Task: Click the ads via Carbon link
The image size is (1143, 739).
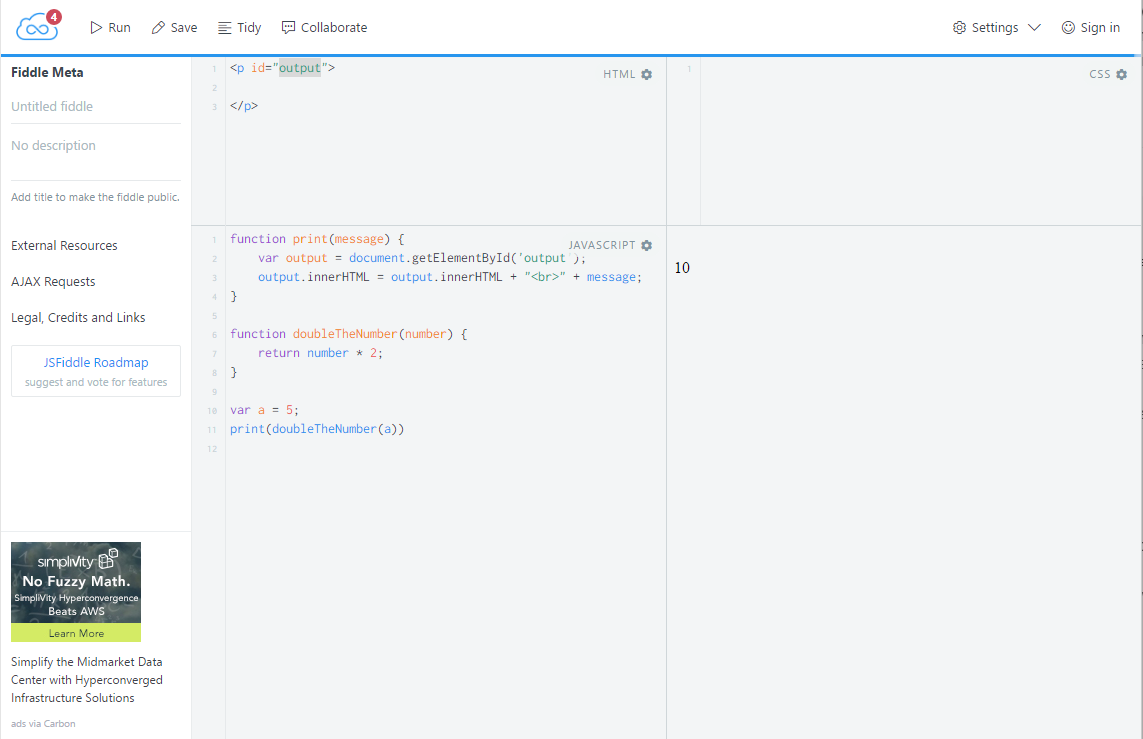Action: pyautogui.click(x=43, y=723)
